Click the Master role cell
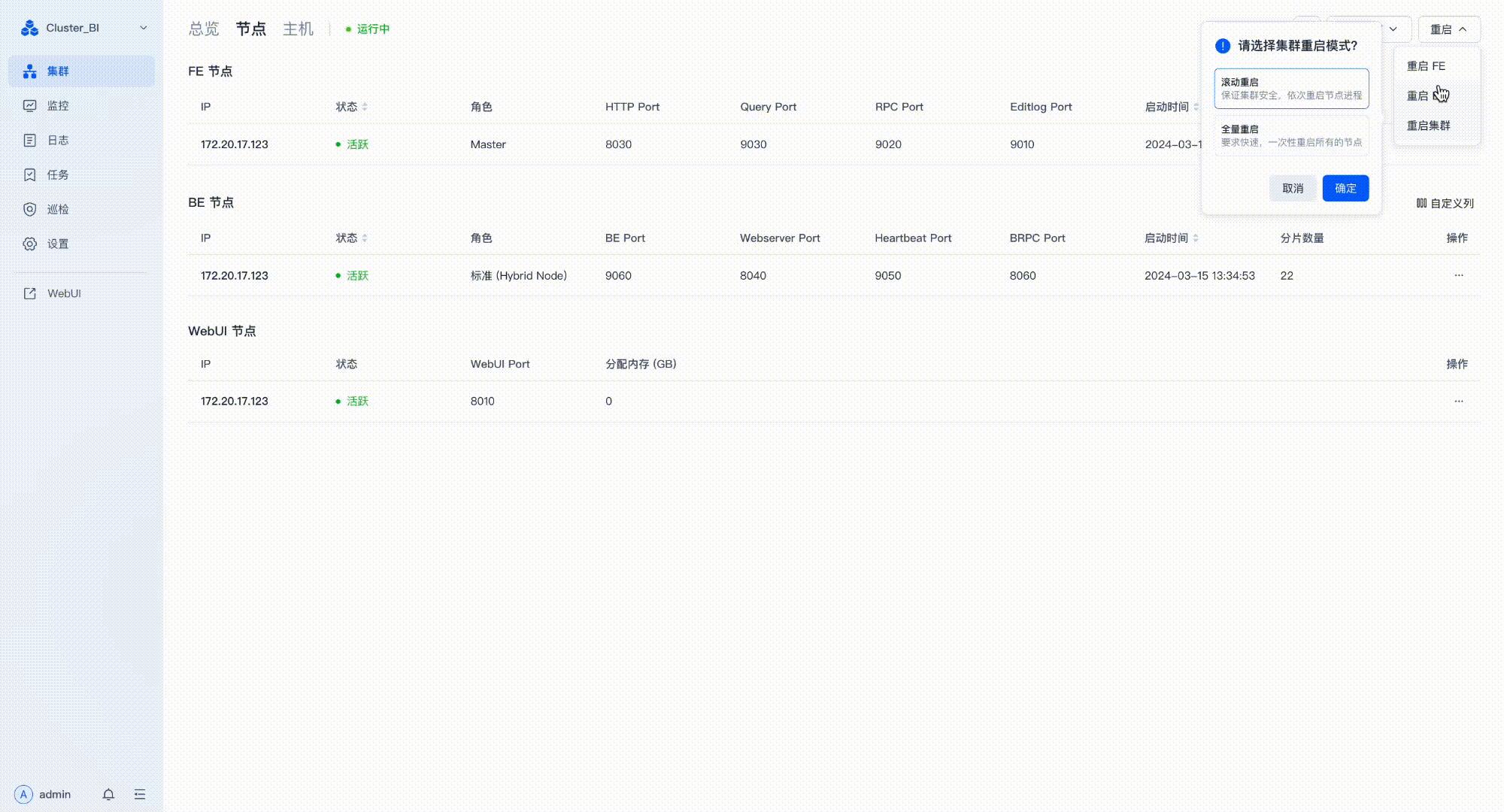Image resolution: width=1504 pixels, height=812 pixels. point(488,144)
